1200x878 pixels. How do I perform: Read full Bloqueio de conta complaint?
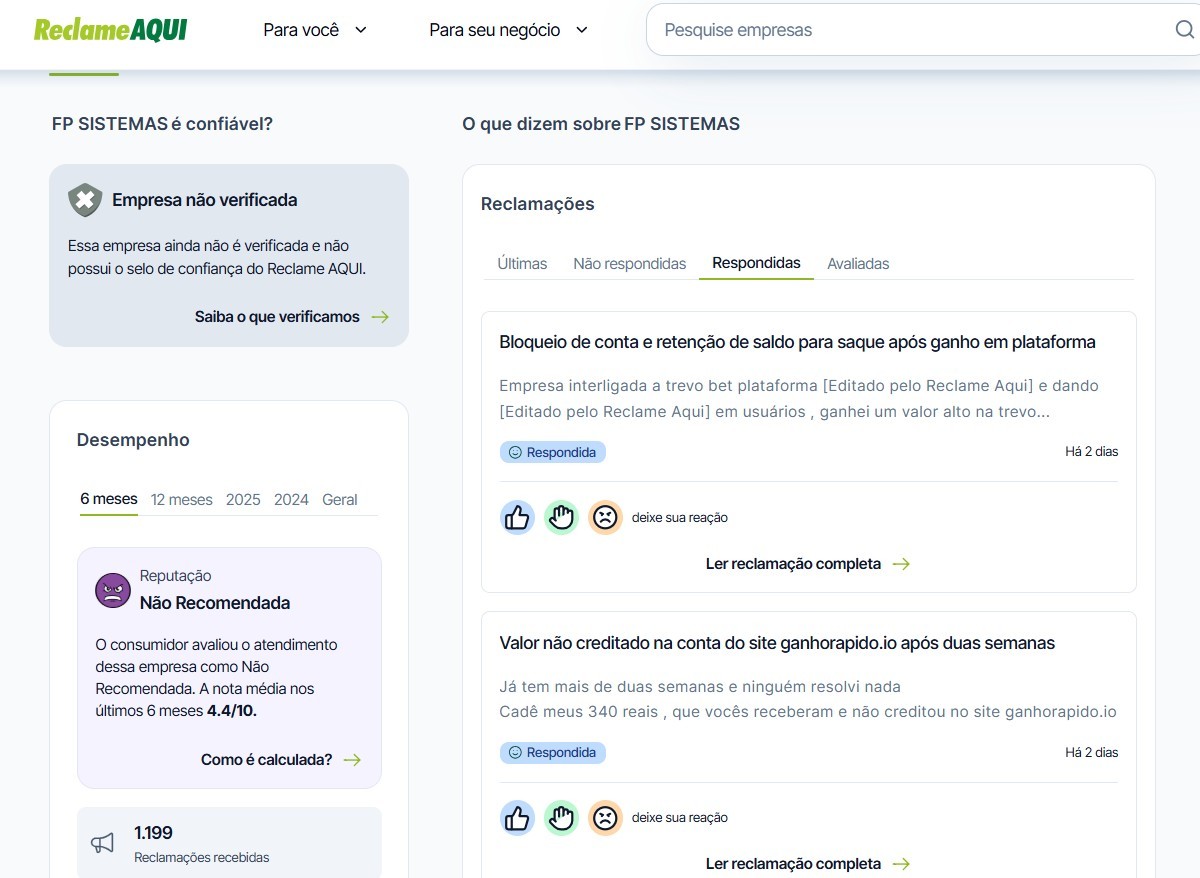coord(793,564)
